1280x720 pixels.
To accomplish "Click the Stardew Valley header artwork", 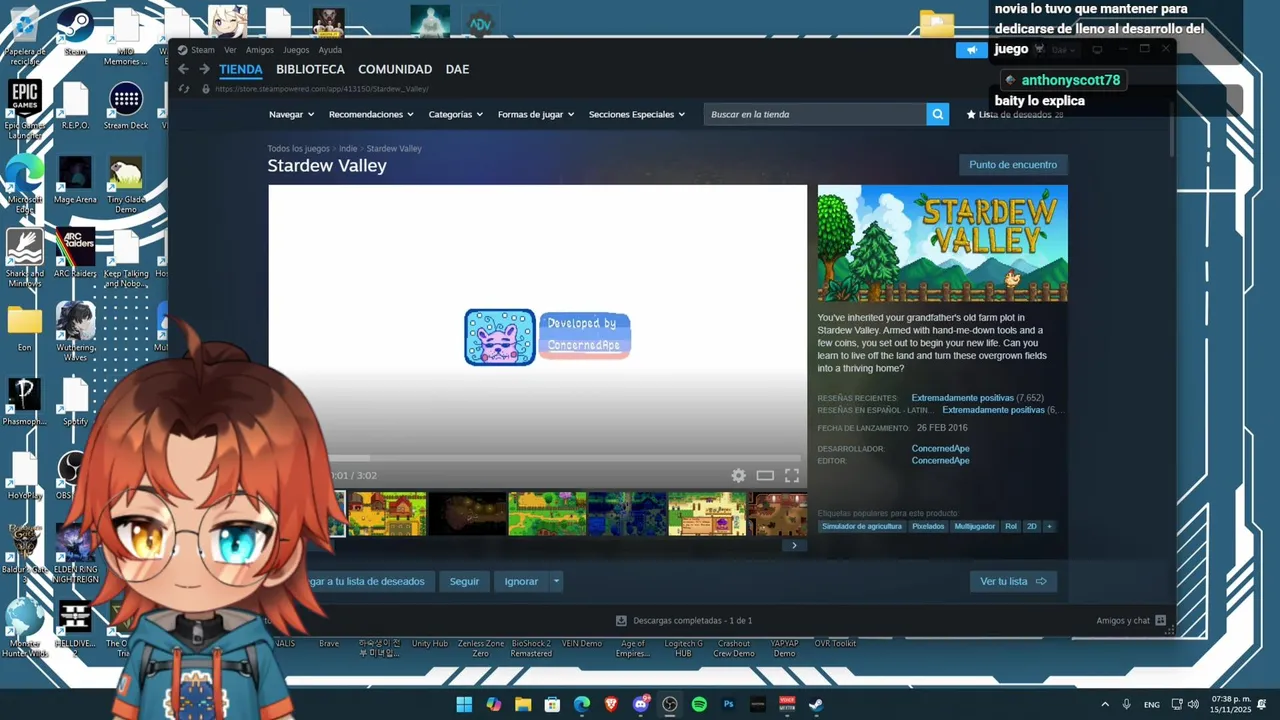I will (x=942, y=243).
